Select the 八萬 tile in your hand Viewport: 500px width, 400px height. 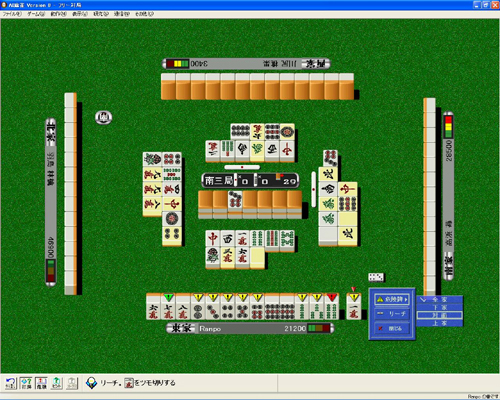[x=183, y=307]
